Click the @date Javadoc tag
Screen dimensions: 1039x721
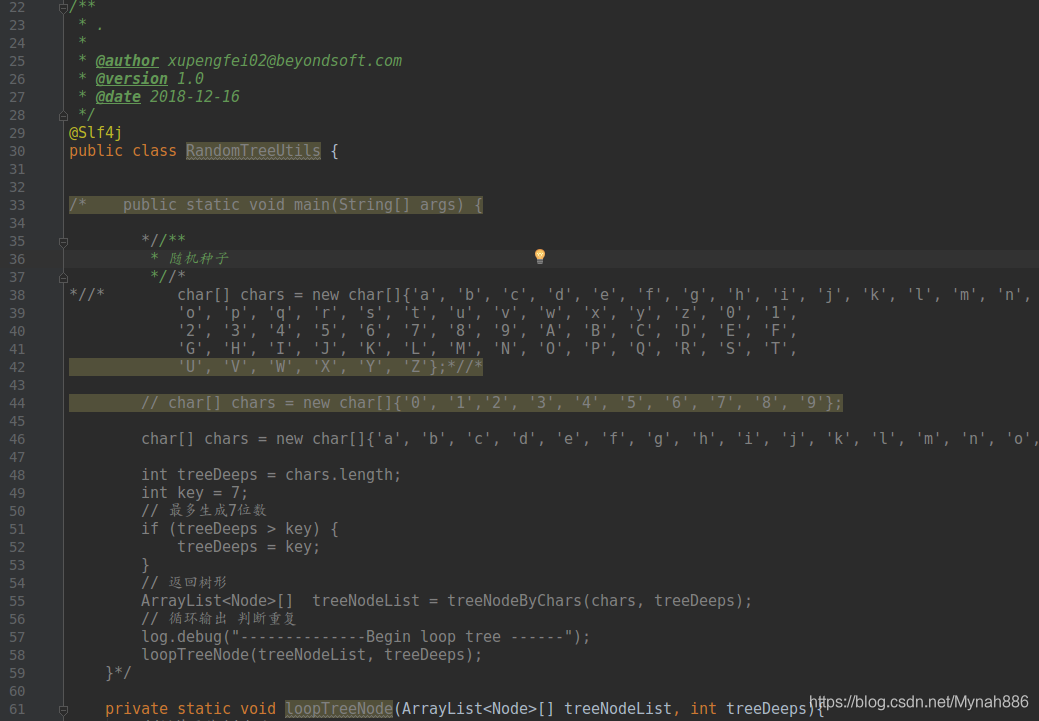(118, 97)
